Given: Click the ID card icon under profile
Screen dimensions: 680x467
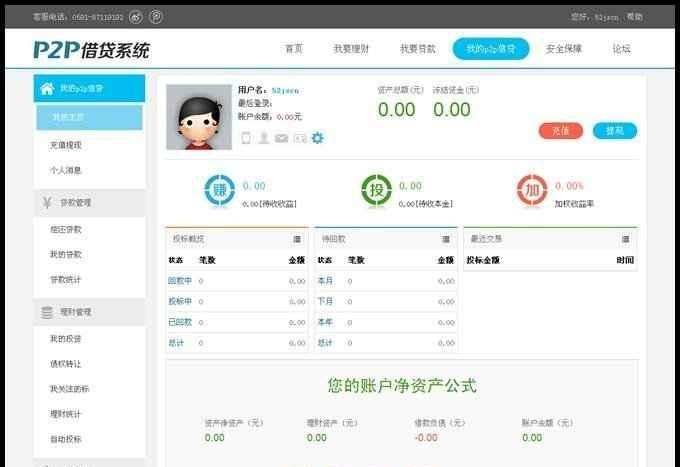Looking at the screenshot, I should click(x=300, y=138).
